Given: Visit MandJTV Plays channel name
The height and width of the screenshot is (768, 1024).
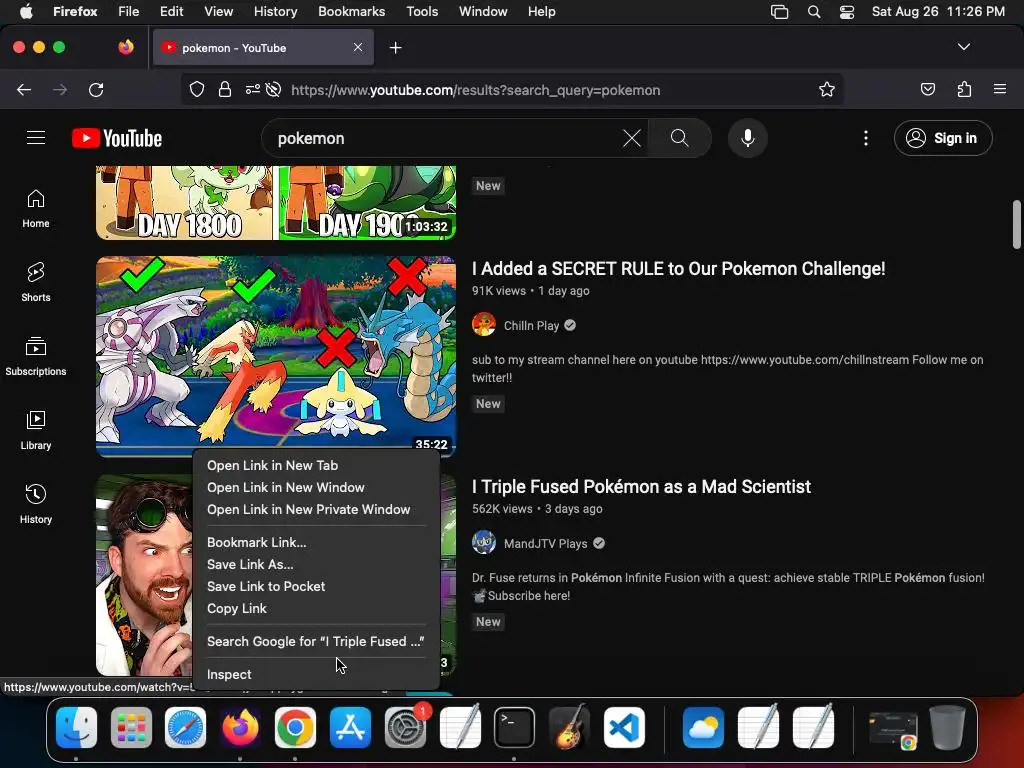Looking at the screenshot, I should click(x=545, y=543).
